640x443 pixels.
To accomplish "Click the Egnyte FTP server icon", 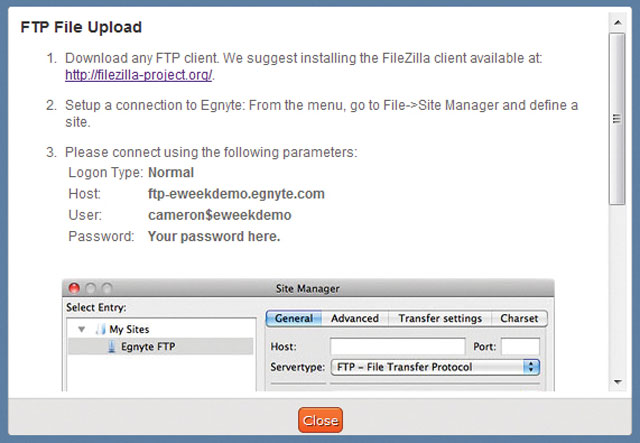I will (111, 347).
